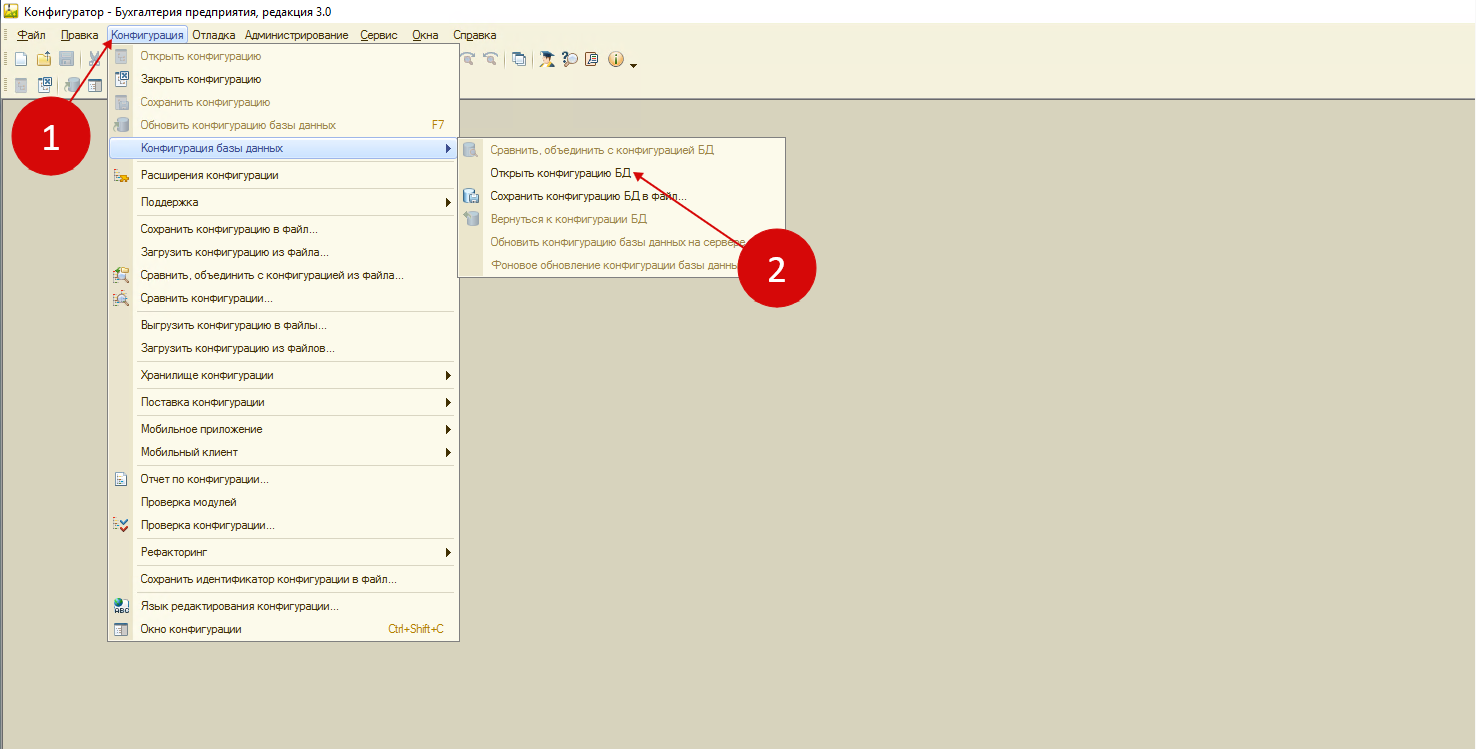Click globe icon for Язык редактирования конфигурации
The height and width of the screenshot is (749, 1476).
tap(121, 606)
